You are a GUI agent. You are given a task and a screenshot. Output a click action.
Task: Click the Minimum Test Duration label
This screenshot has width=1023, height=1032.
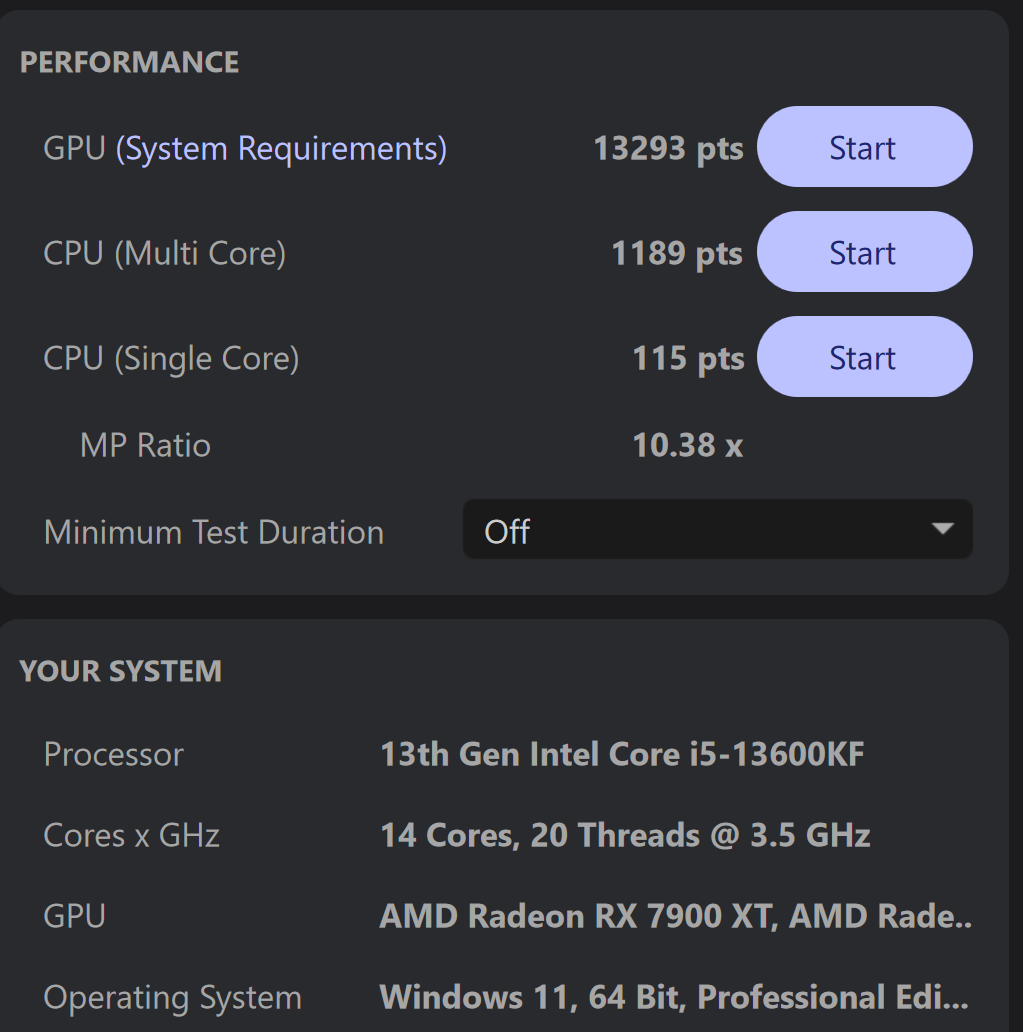(214, 532)
